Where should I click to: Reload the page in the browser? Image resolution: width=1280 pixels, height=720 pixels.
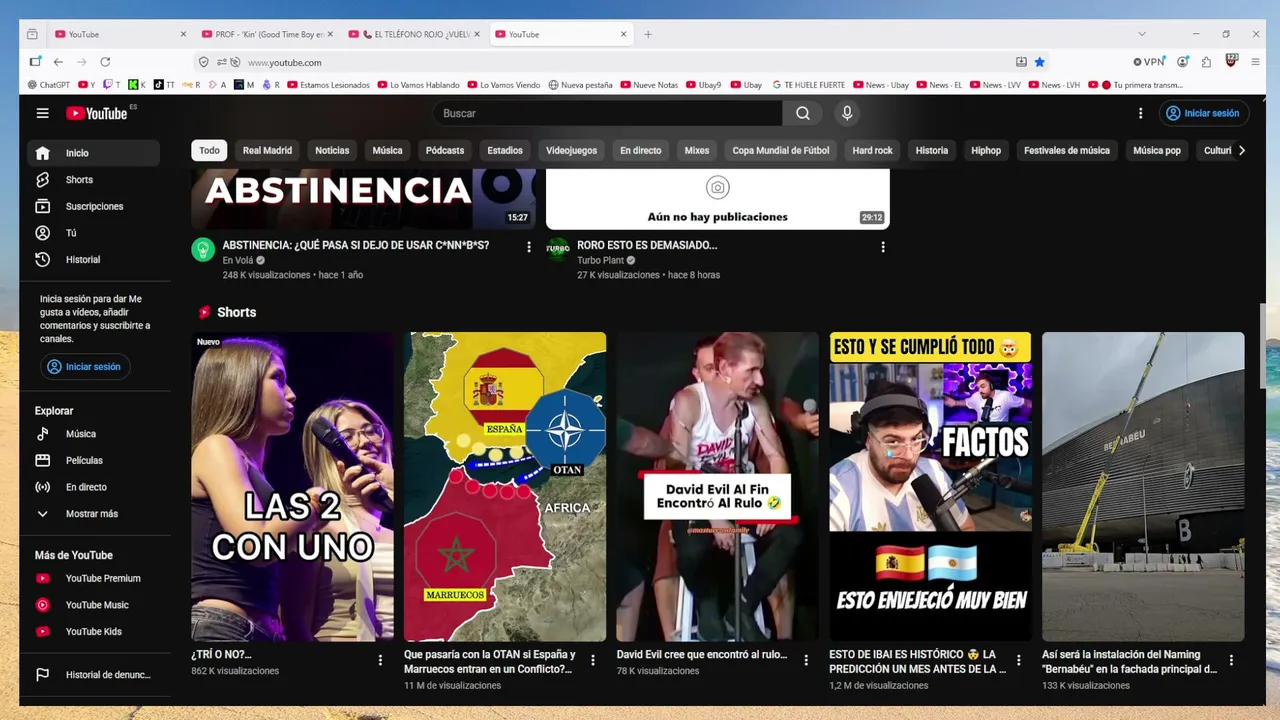click(x=105, y=62)
